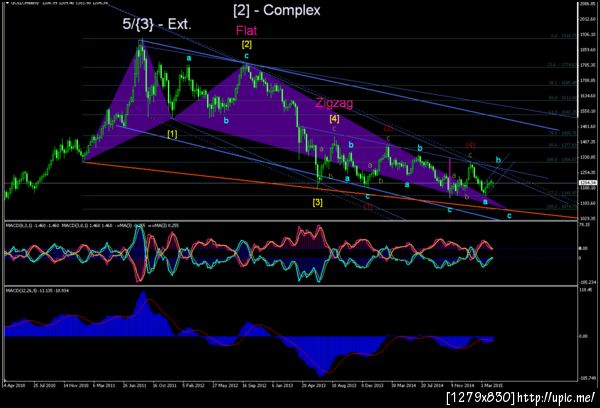Click the '4 Apr 2010' date label
The height and width of the screenshot is (408, 600).
pos(14,385)
